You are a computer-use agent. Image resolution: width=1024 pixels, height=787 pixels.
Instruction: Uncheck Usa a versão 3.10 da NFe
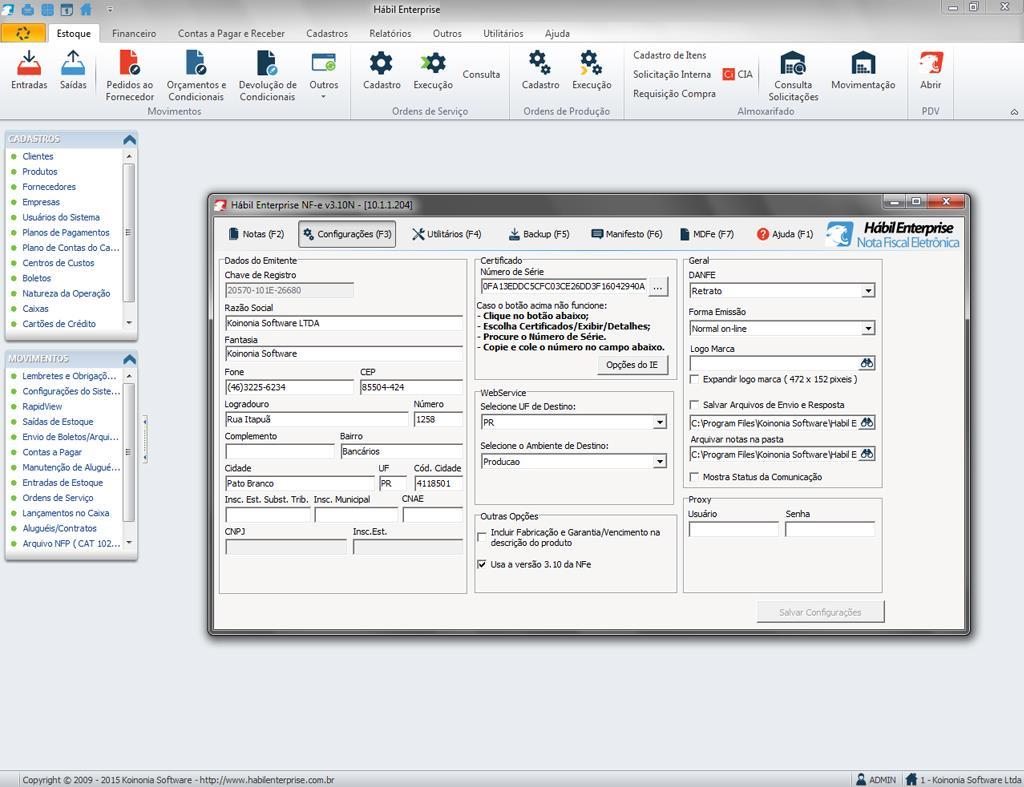click(x=482, y=564)
